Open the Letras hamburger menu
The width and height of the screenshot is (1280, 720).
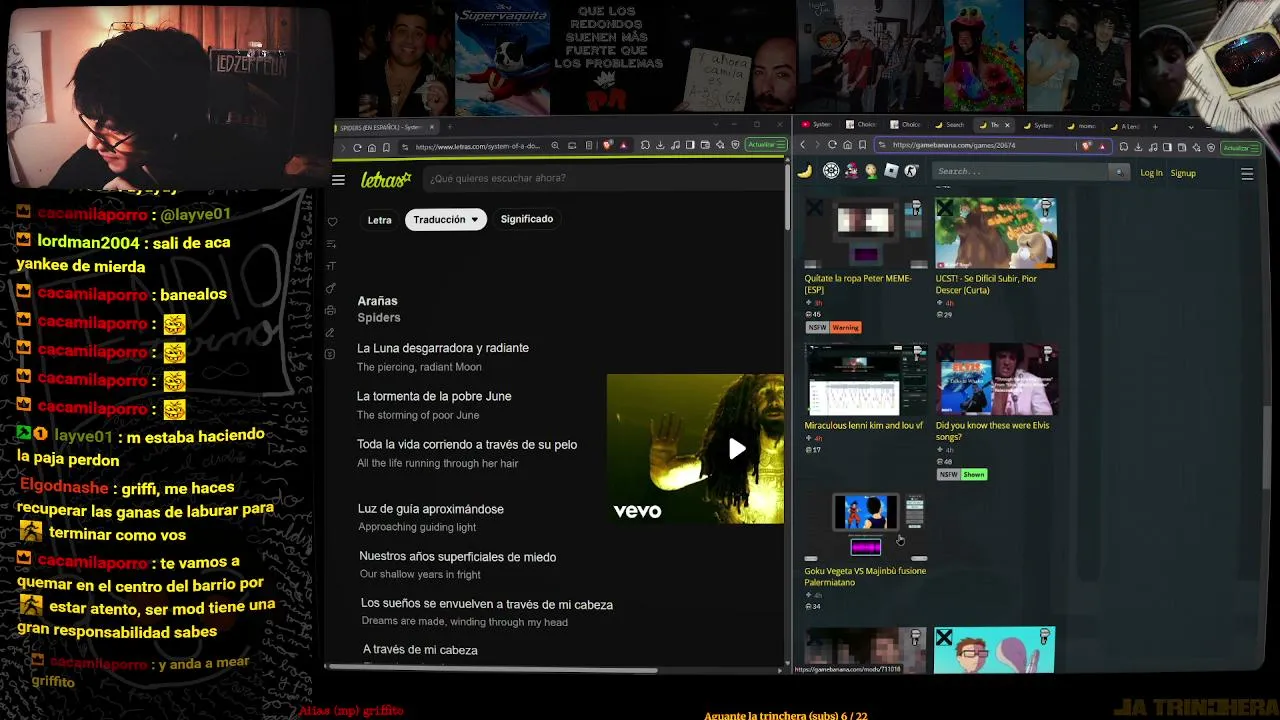coord(338,180)
